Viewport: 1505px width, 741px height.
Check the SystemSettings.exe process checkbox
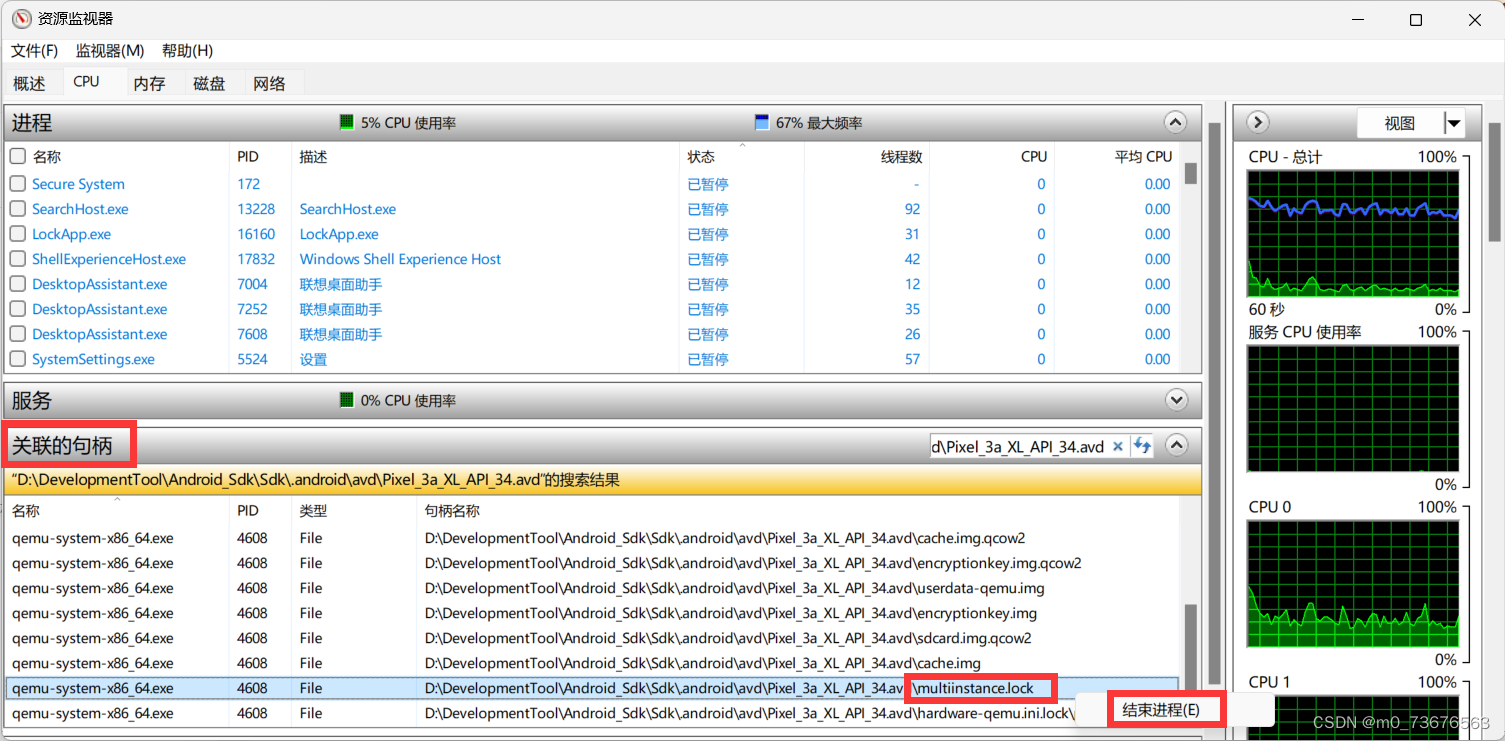point(17,359)
